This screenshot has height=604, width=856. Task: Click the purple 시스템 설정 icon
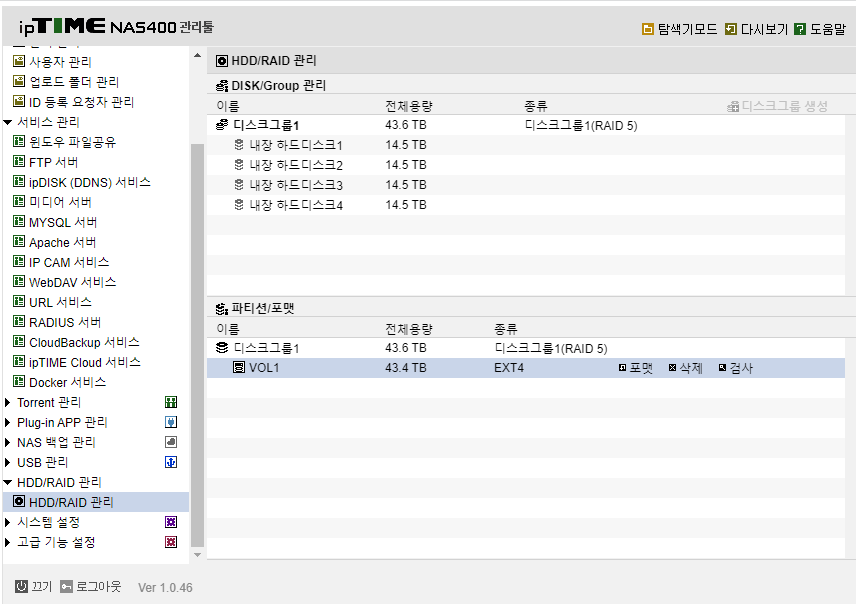click(171, 522)
